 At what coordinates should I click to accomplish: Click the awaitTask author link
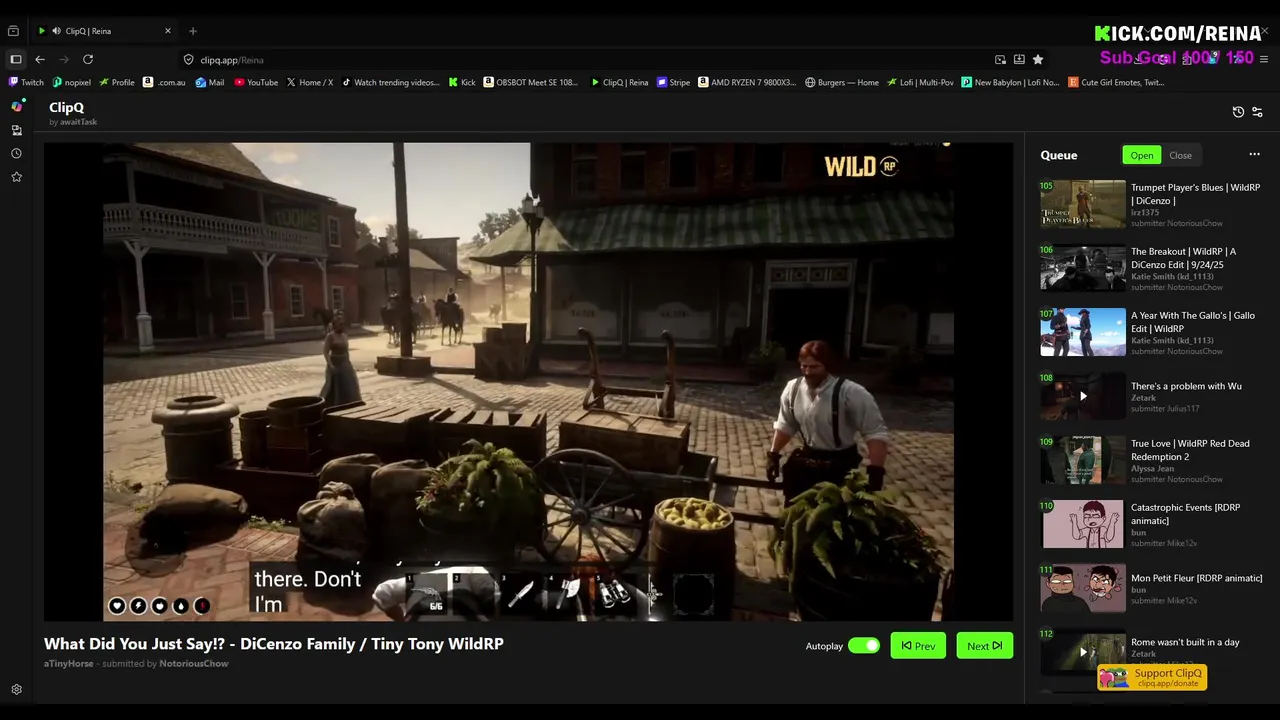tap(78, 122)
